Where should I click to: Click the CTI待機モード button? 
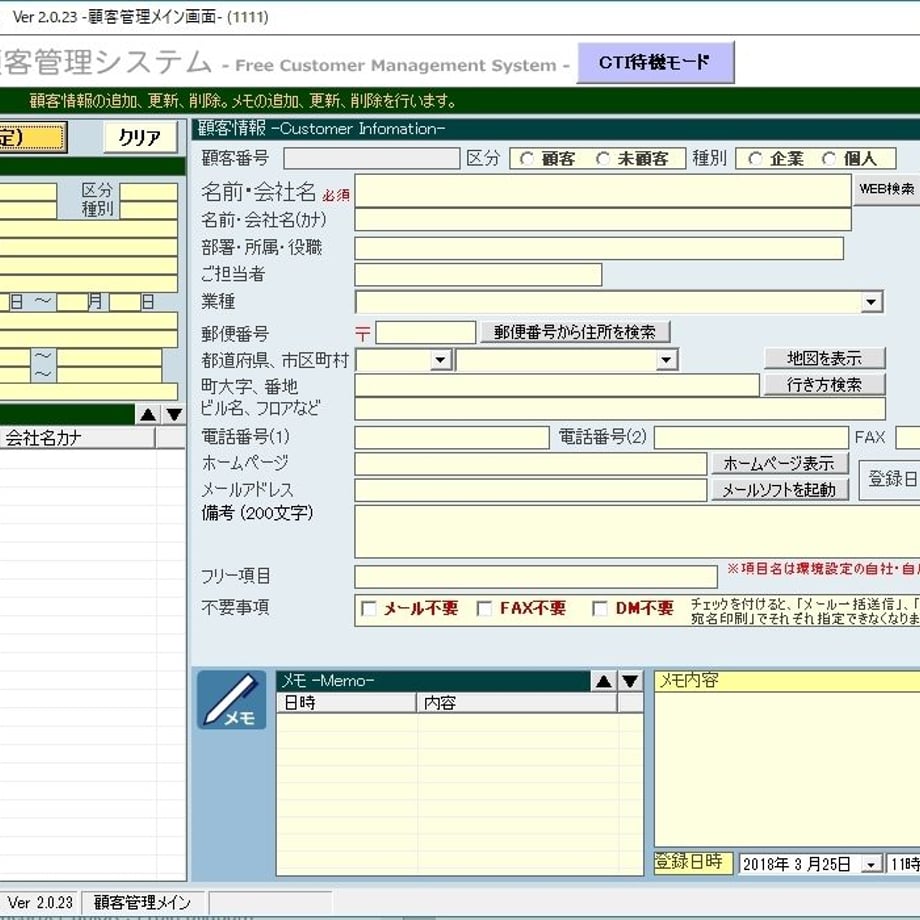click(x=655, y=62)
